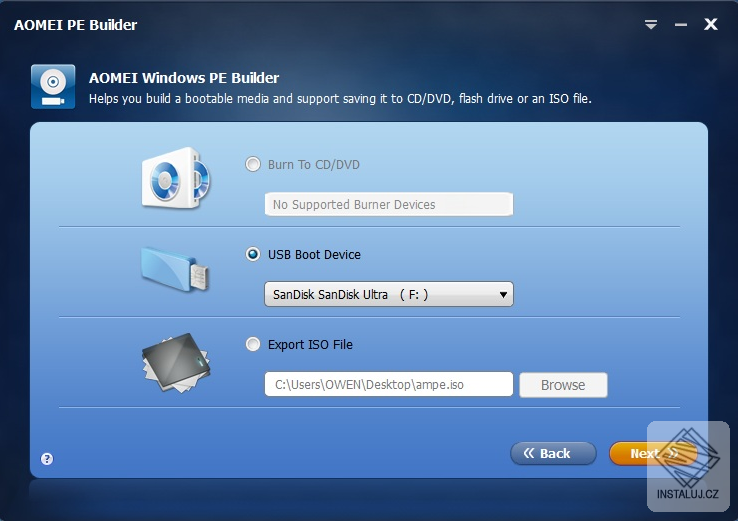The height and width of the screenshot is (521, 738).
Task: Click the AOMEI PE Builder disc logo icon
Action: (x=53, y=87)
